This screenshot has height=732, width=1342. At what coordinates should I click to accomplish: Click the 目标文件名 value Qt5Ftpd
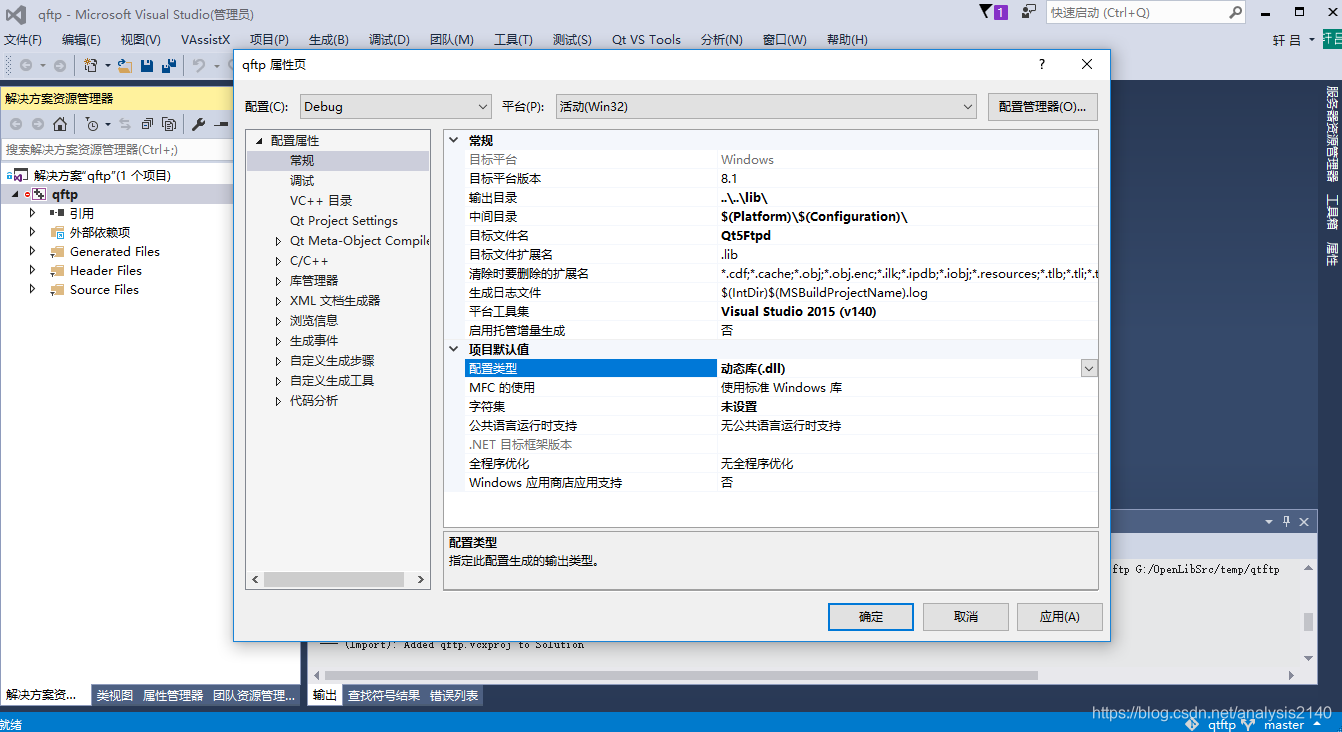(x=746, y=235)
